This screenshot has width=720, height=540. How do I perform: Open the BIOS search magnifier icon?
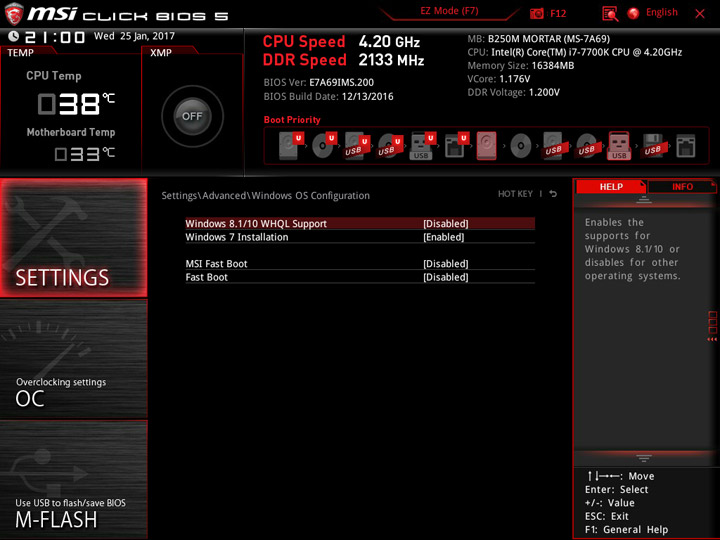pos(610,13)
